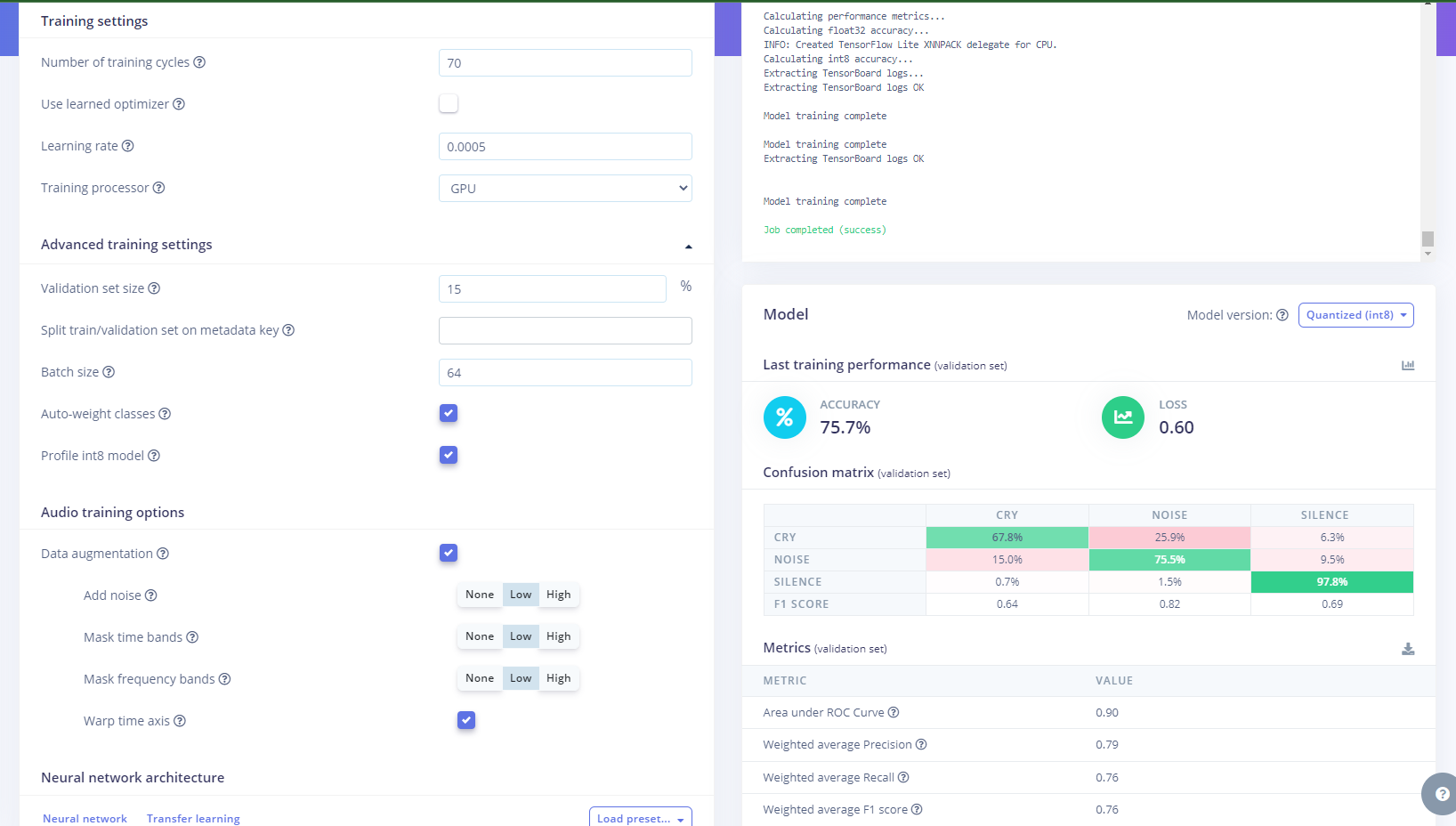Image resolution: width=1456 pixels, height=826 pixels.
Task: Click the Batch size input field
Action: coord(565,373)
